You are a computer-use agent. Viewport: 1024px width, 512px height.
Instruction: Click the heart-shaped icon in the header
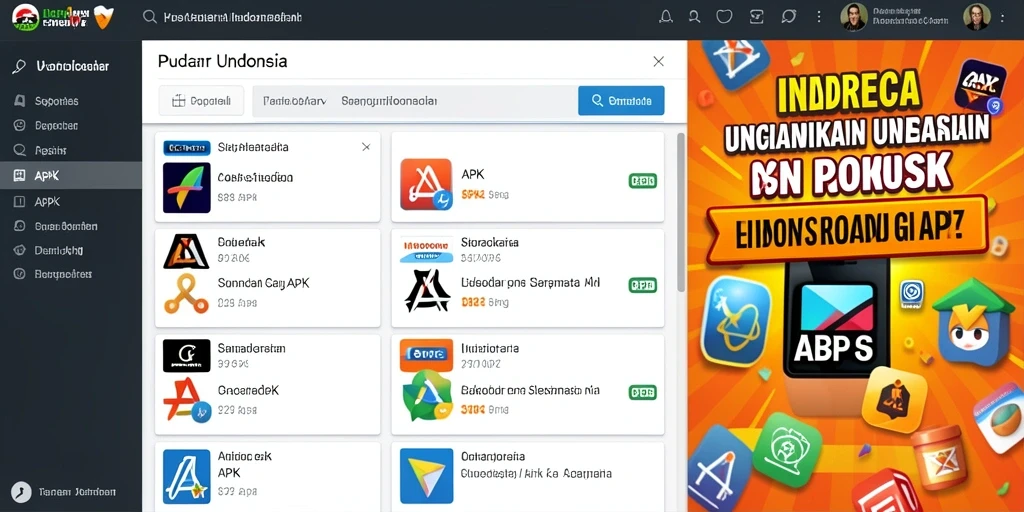724,16
